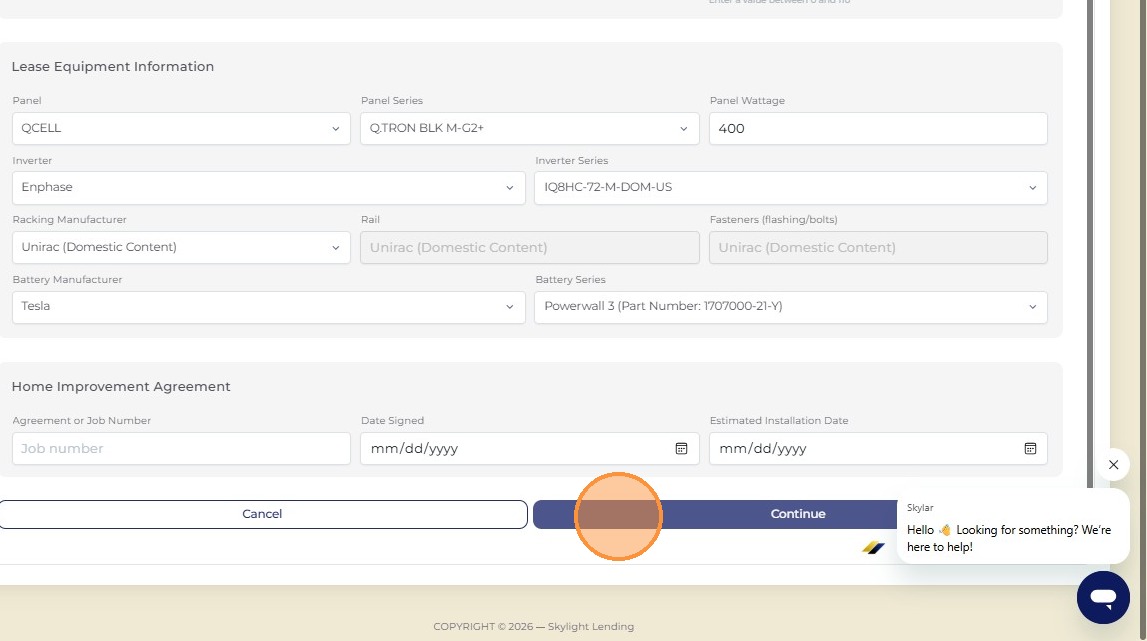Open the Battery Manufacturer dropdown showing Tesla
This screenshot has width=1147, height=641.
tap(268, 307)
